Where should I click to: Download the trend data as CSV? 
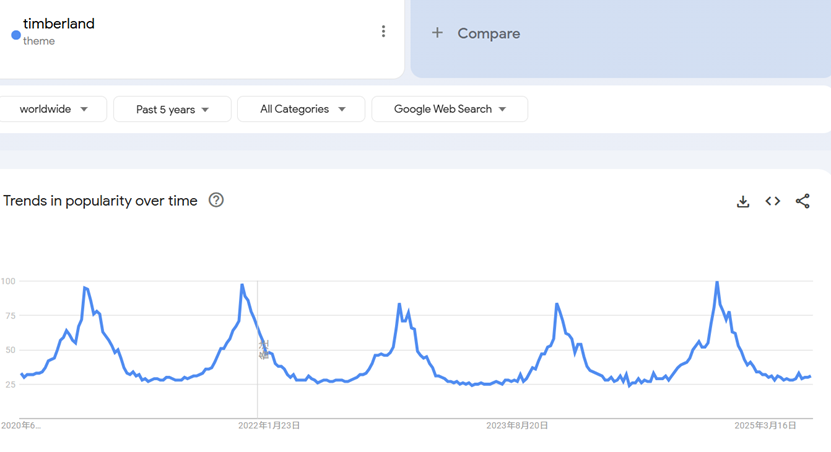coord(743,201)
